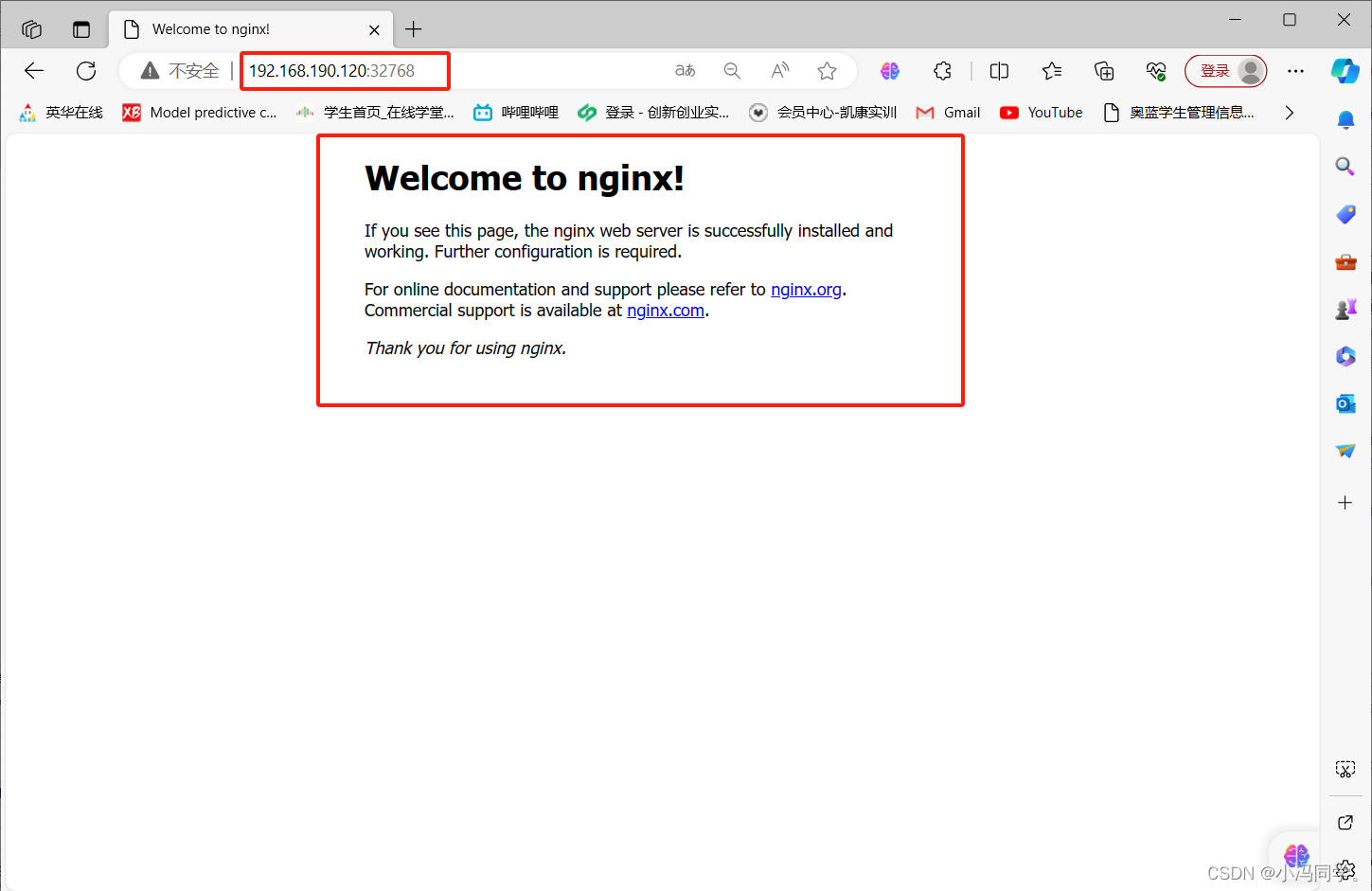Toggle the vertical tabs icon
Screen dimensions: 1372x891
tap(81, 29)
